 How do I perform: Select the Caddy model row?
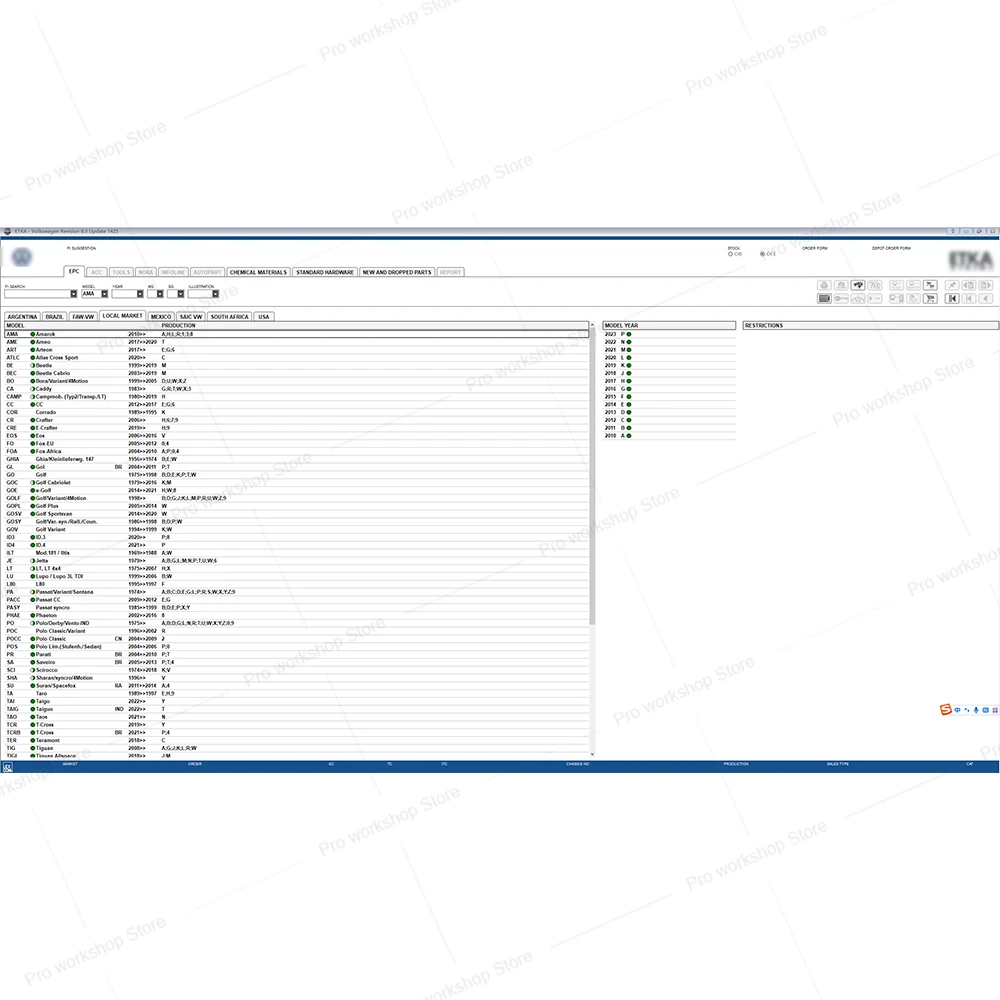point(297,389)
